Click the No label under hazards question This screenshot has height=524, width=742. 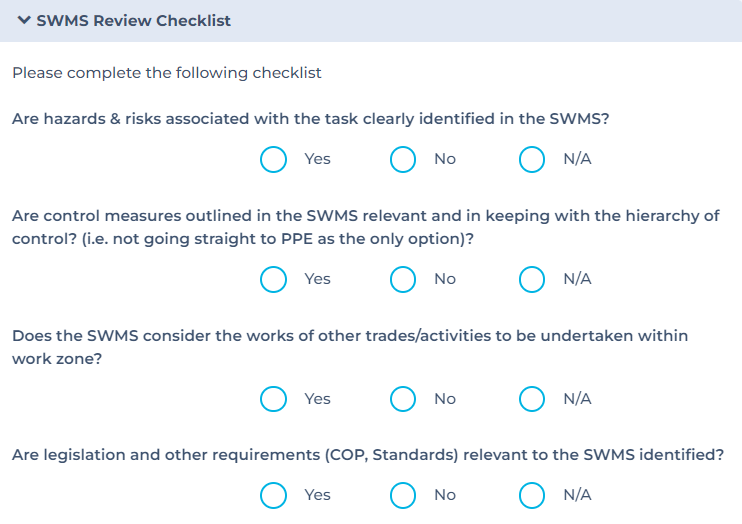coord(445,159)
